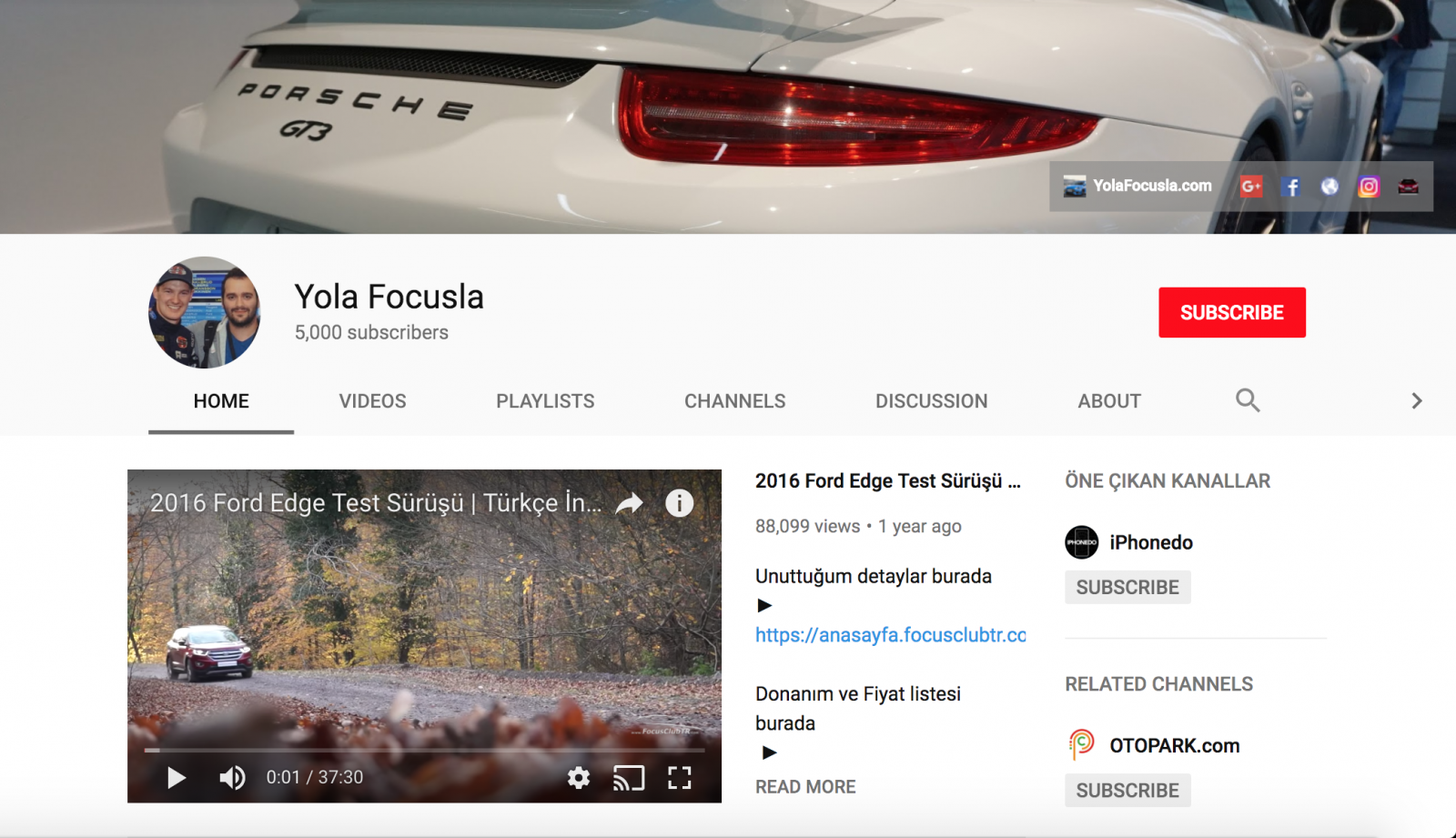Search this channel with magnifier icon
The width and height of the screenshot is (1456, 838).
point(1248,400)
